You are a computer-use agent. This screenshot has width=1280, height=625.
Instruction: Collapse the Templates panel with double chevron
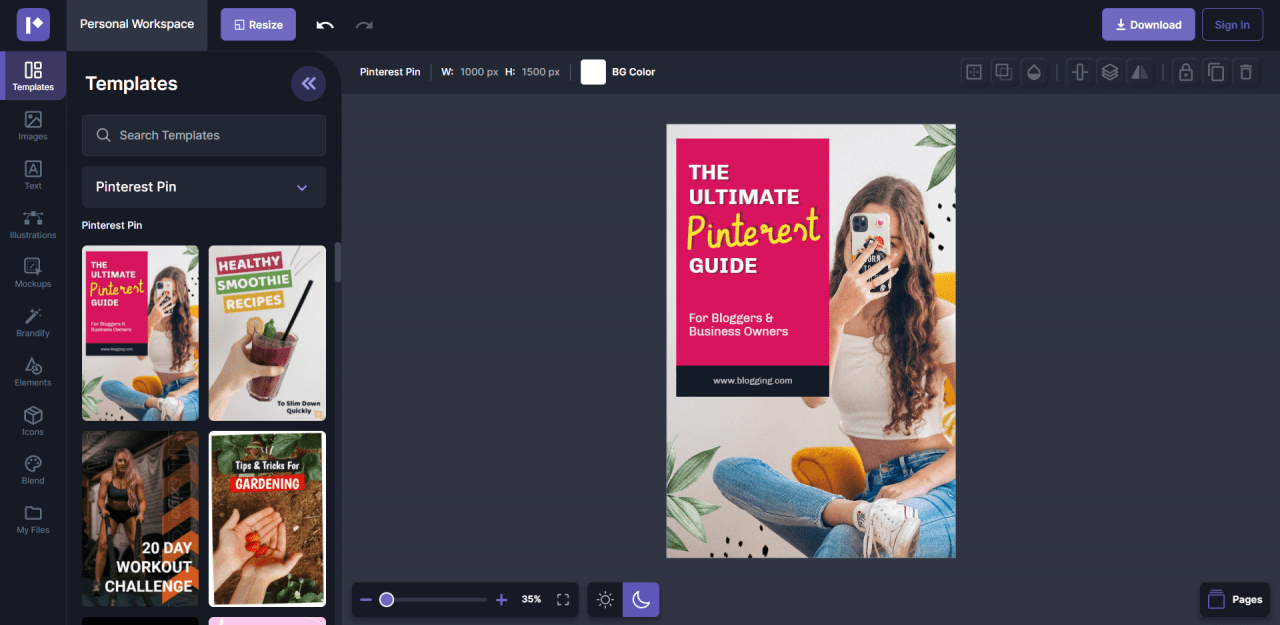308,84
